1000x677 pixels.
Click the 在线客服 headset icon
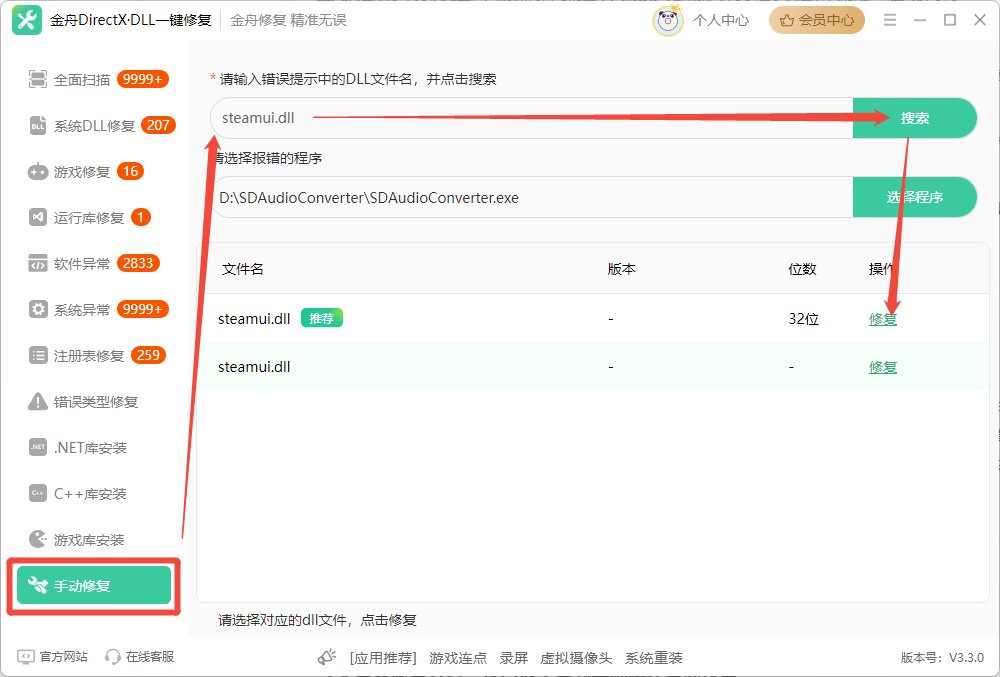pos(113,657)
